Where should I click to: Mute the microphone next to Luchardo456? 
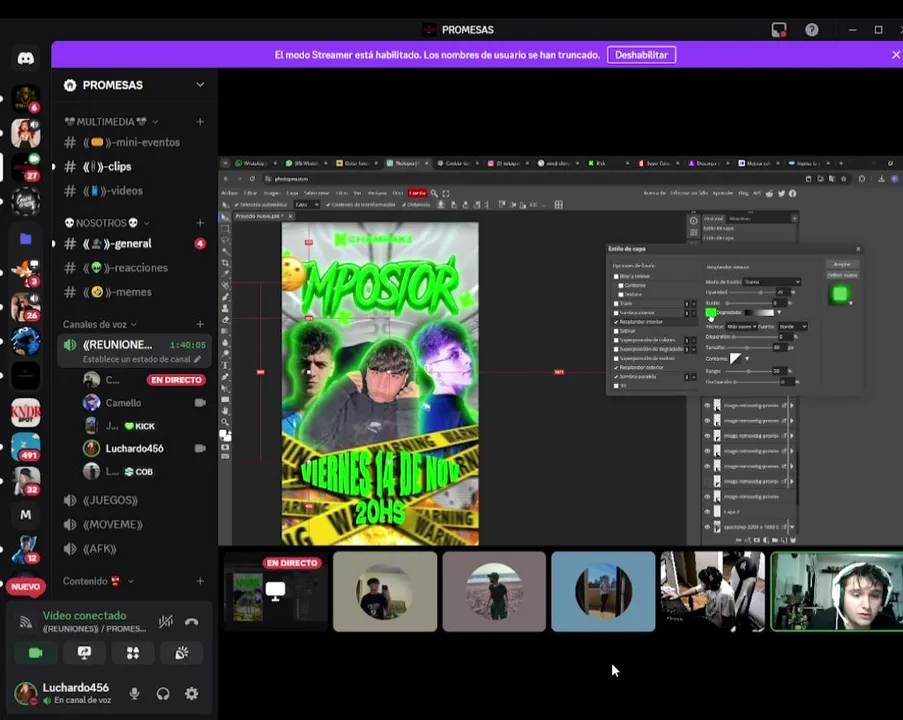[x=134, y=694]
